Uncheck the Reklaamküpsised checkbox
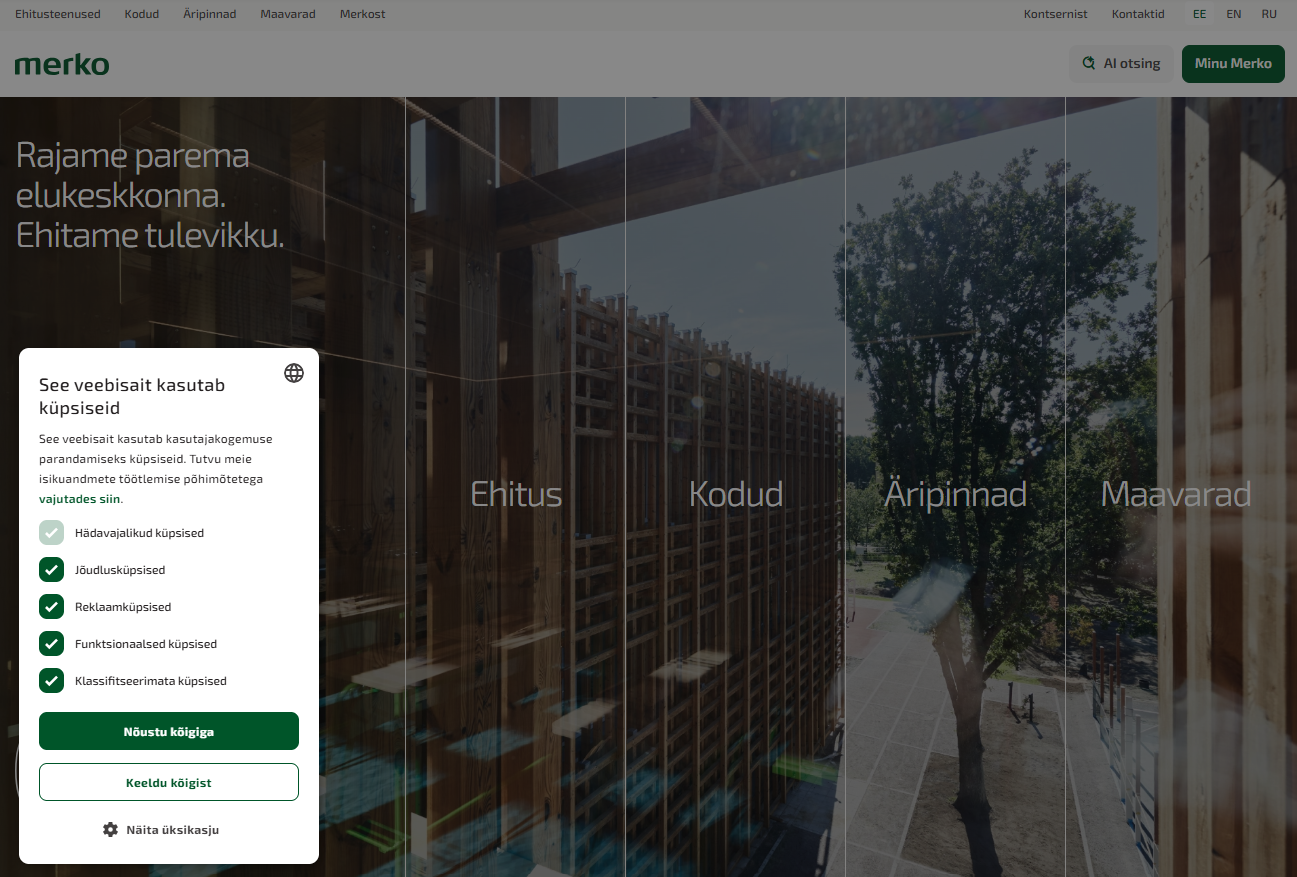This screenshot has height=877, width=1297. click(51, 606)
